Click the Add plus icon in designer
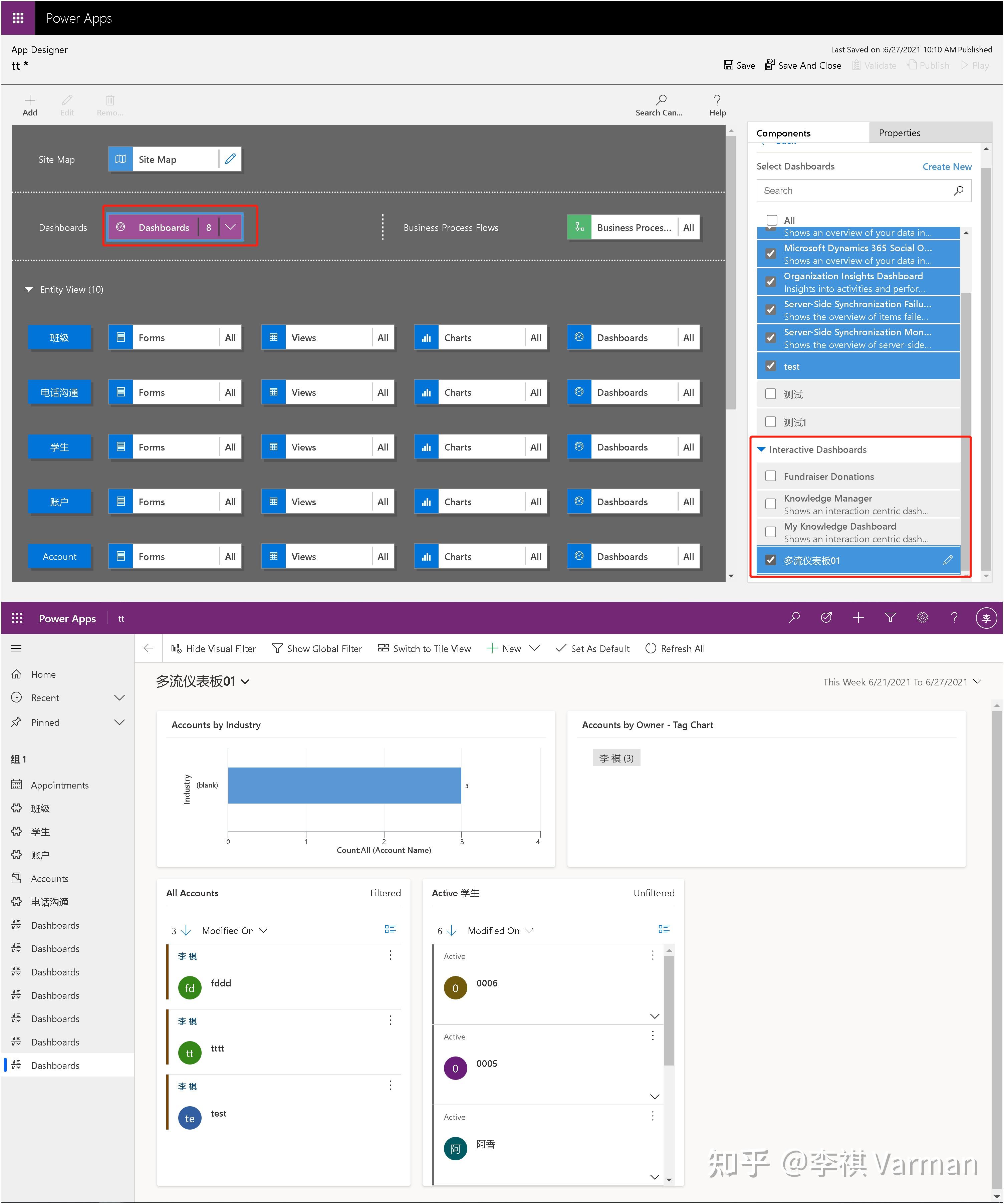Viewport: 1004px width, 1204px height. [x=30, y=100]
